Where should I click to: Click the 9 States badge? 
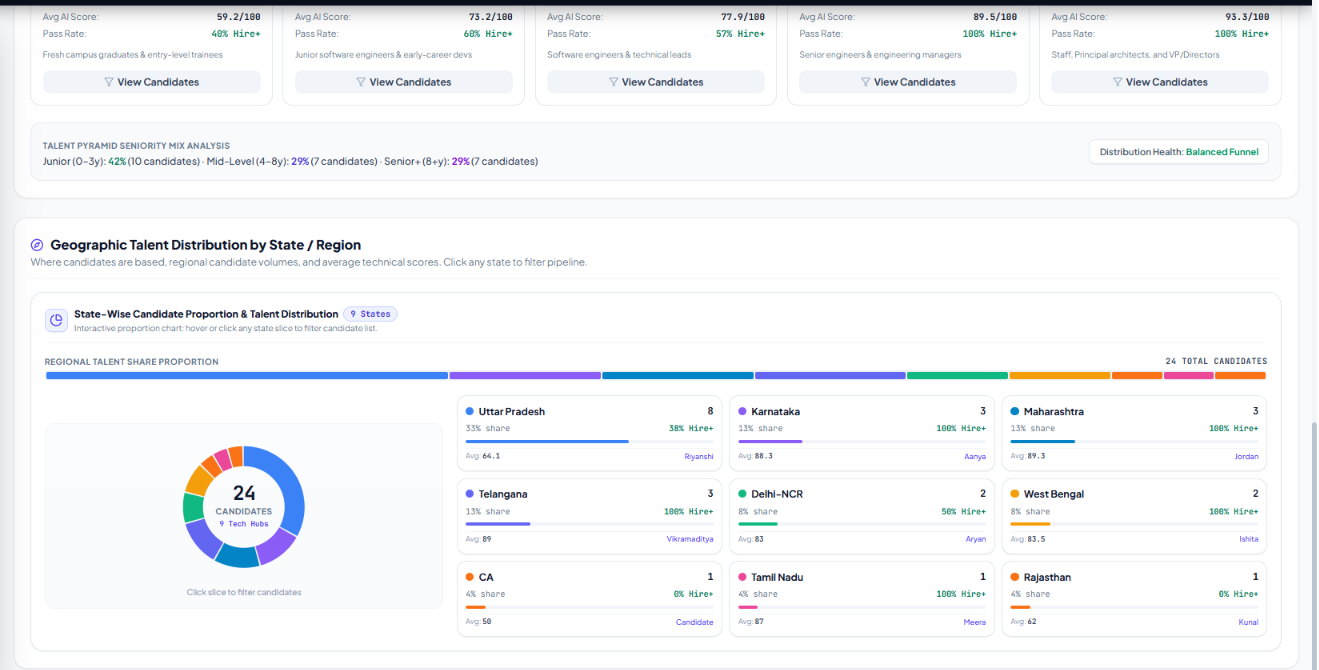(370, 314)
